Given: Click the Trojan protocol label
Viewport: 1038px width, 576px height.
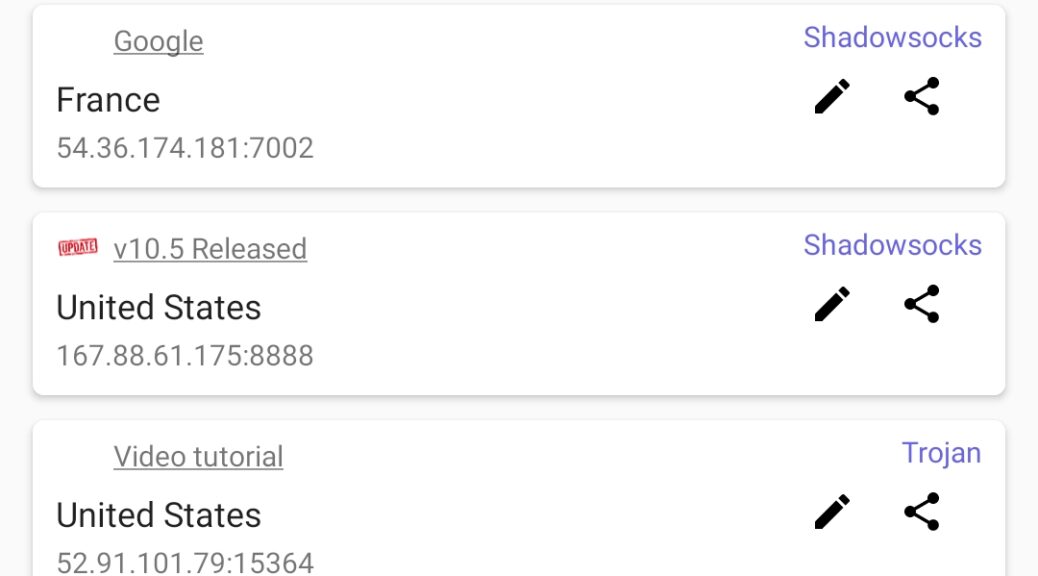Looking at the screenshot, I should pos(941,454).
